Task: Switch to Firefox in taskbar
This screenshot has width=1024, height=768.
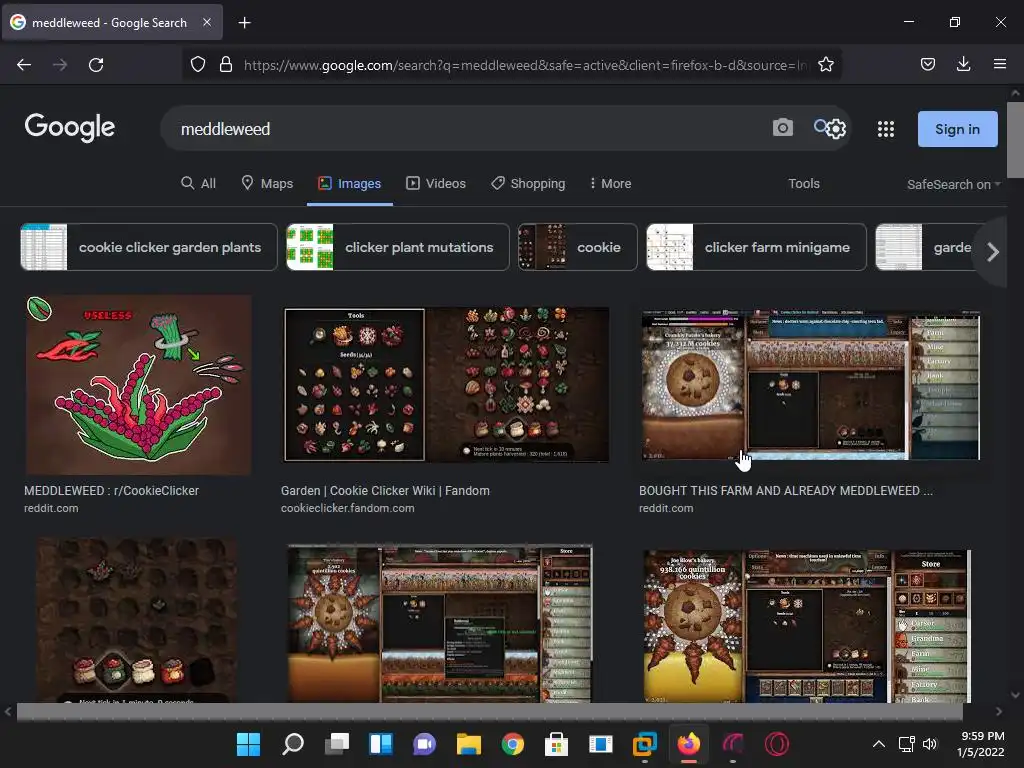Action: (x=688, y=744)
